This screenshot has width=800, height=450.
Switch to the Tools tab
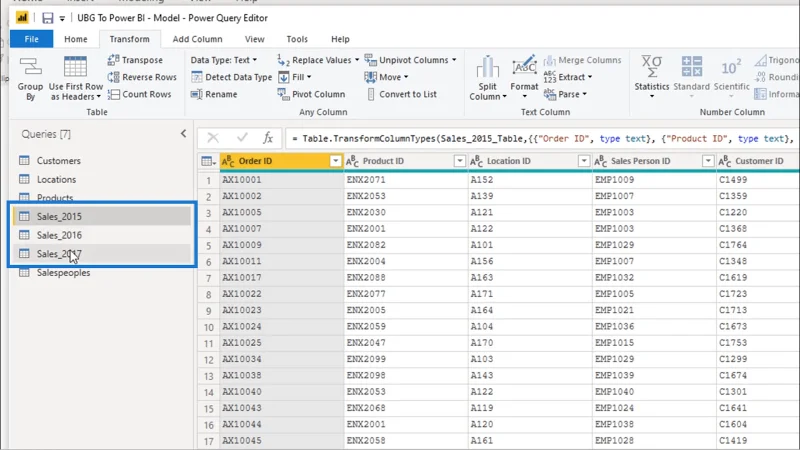coord(297,39)
